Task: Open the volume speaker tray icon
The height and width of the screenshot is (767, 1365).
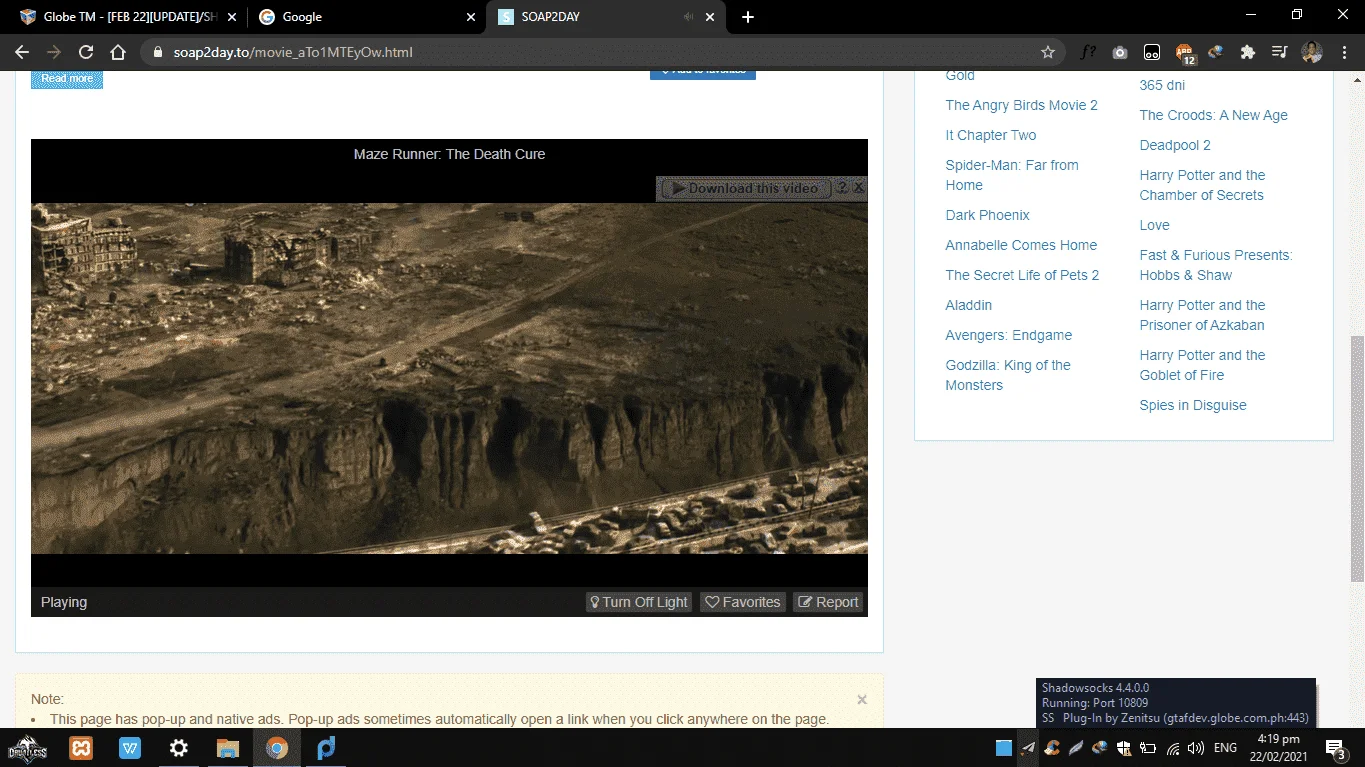Action: 1196,748
